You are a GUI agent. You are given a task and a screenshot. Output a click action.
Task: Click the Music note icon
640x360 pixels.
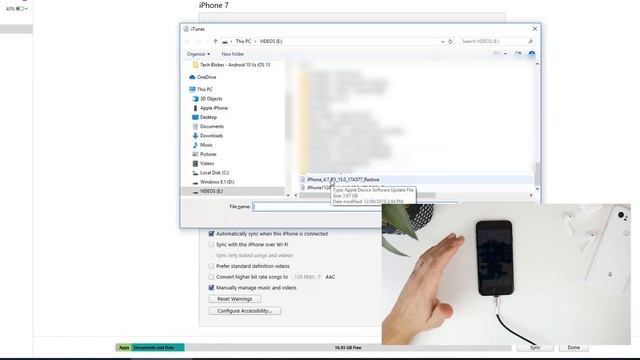pos(195,145)
